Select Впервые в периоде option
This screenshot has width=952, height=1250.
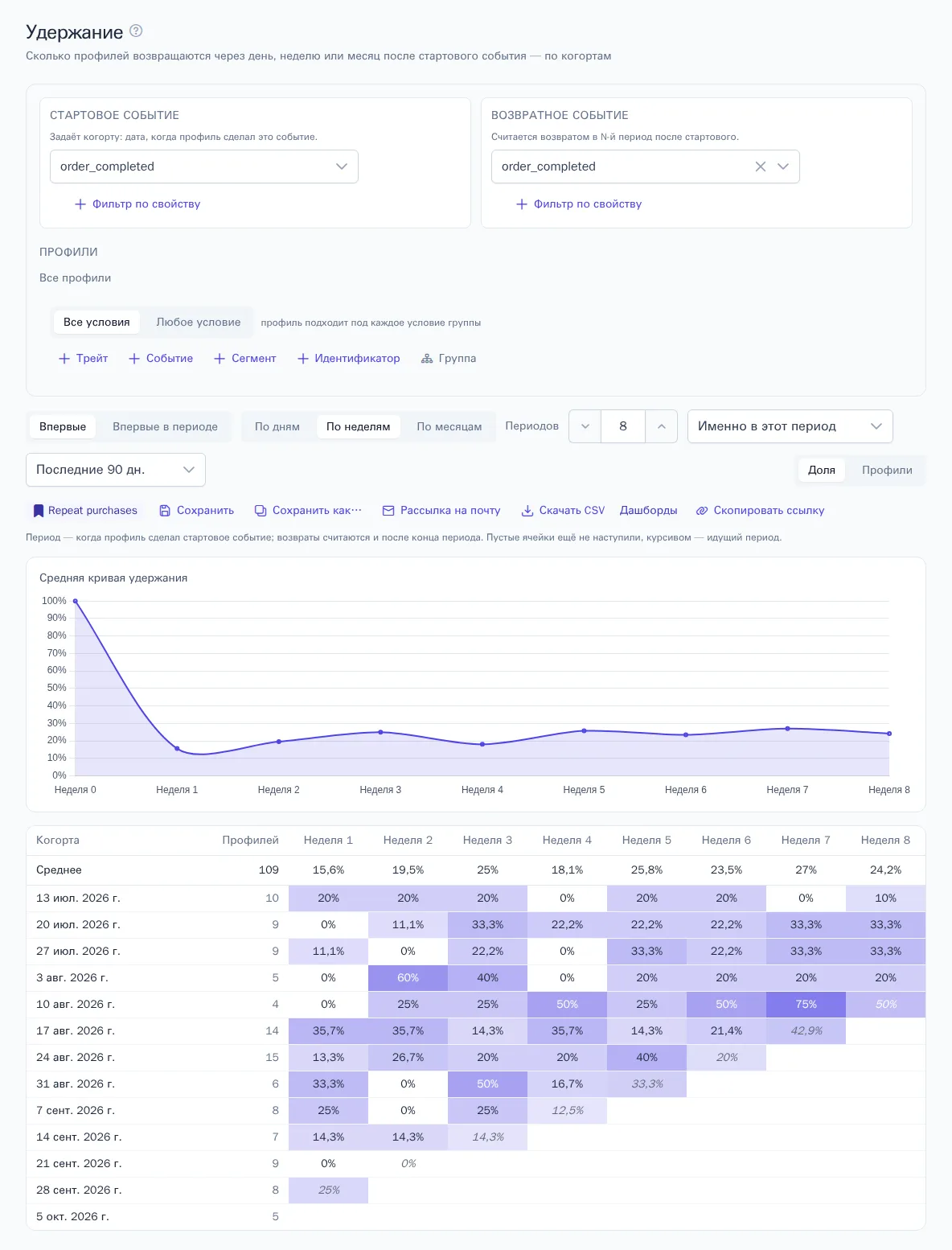click(165, 426)
